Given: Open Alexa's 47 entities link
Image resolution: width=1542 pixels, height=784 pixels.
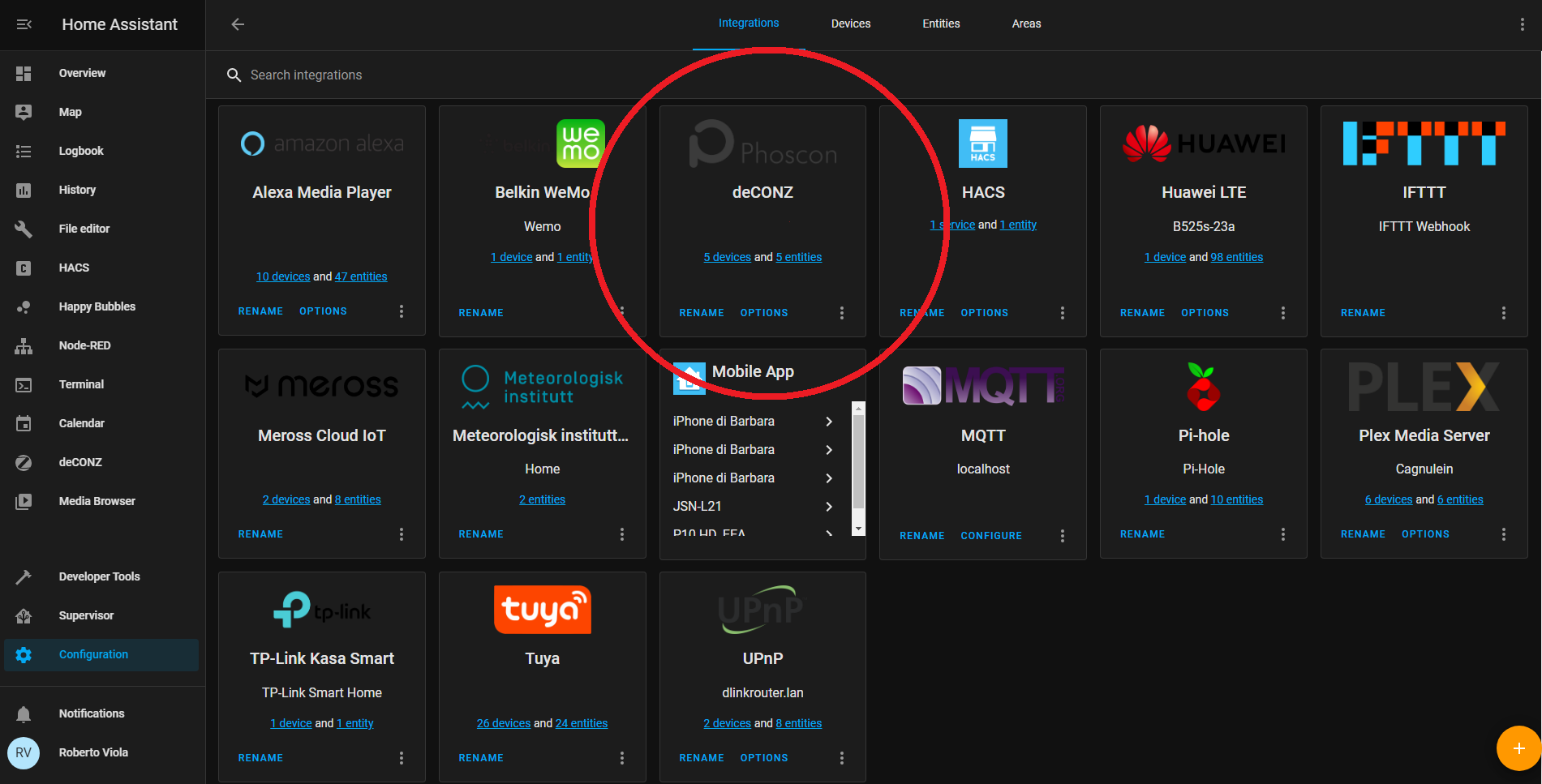Looking at the screenshot, I should pos(361,276).
